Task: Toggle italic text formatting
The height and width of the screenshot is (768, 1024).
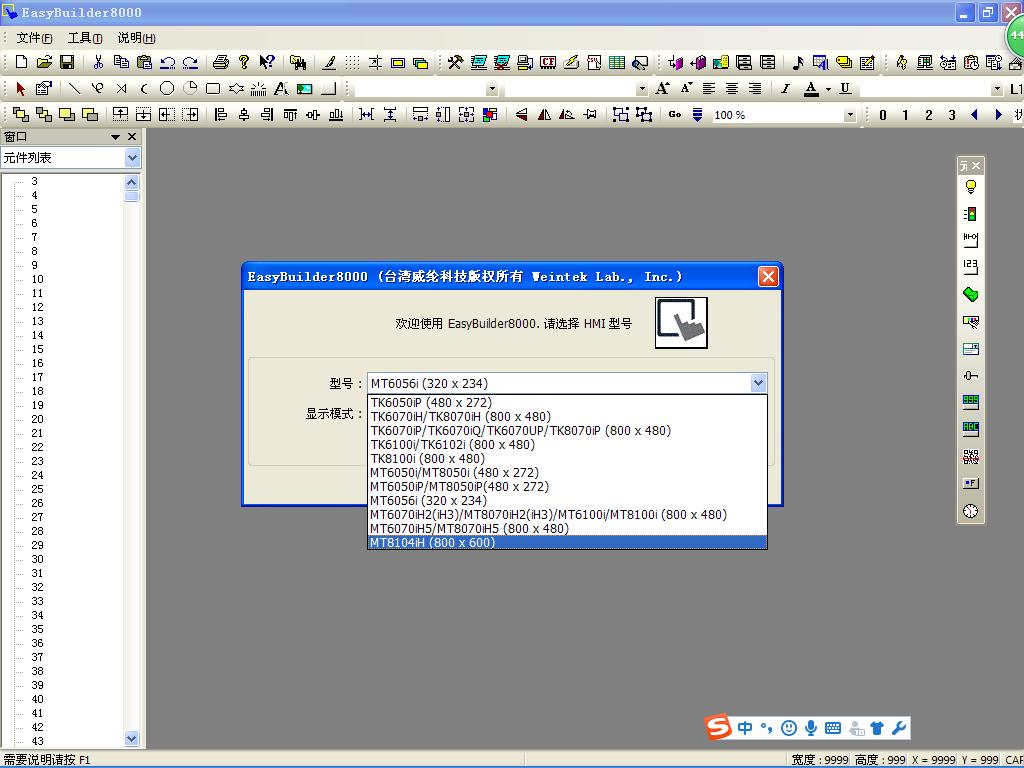Action: tap(785, 89)
